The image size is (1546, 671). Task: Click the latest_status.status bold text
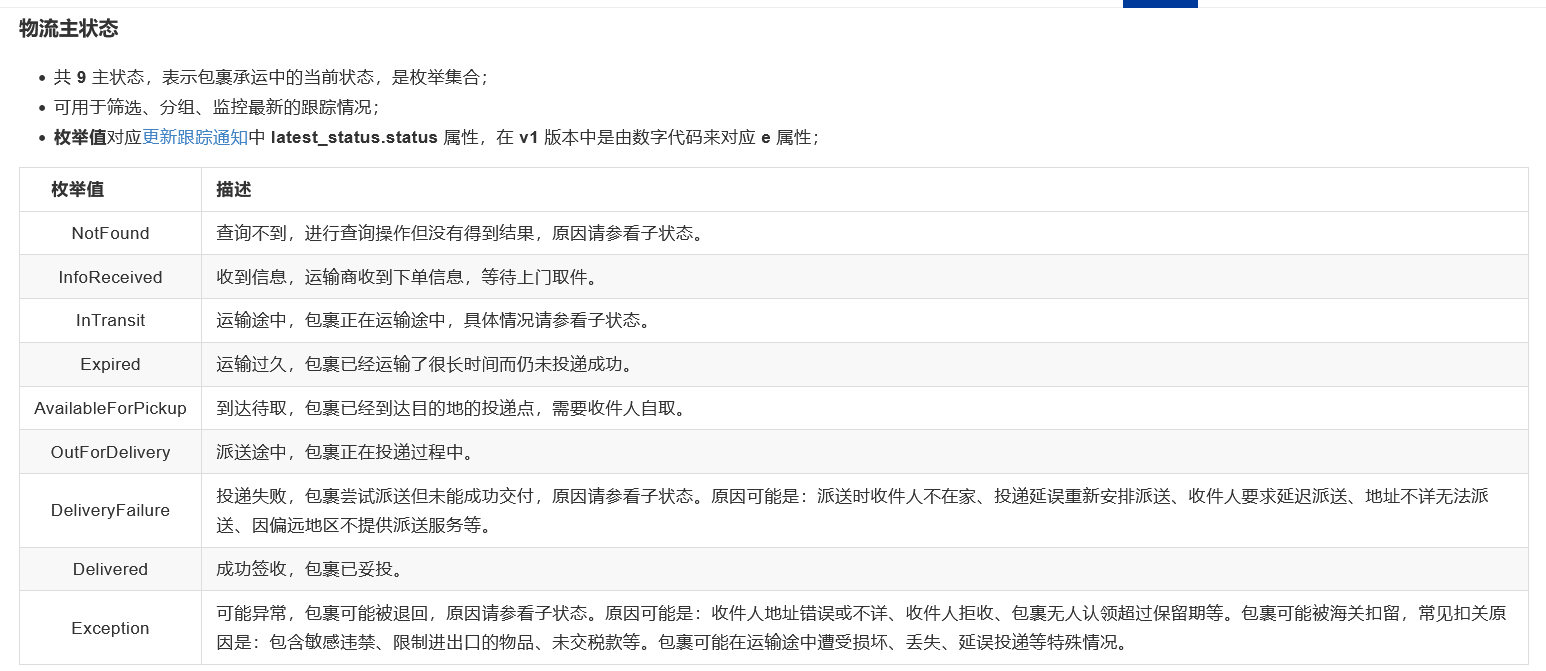pos(354,138)
